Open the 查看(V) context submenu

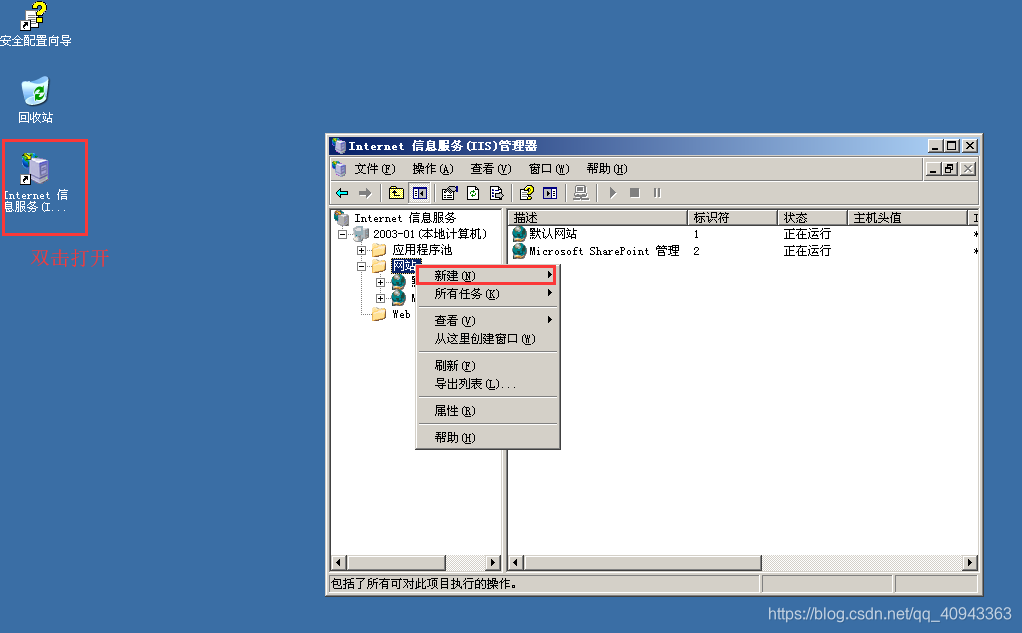click(x=488, y=321)
